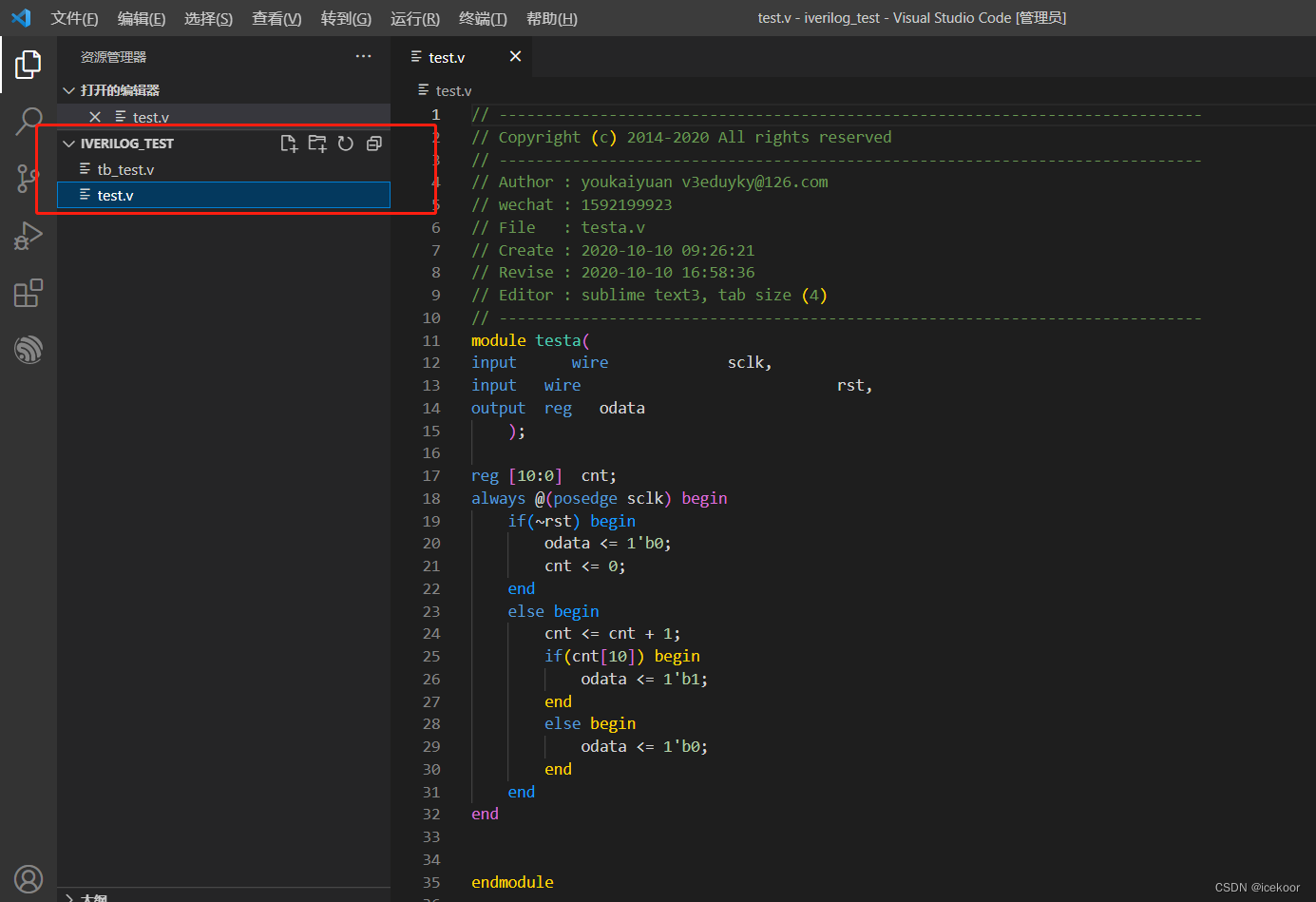Screen dimensions: 1316x902
Task: Open the 选择(S) menu
Action: tap(208, 18)
